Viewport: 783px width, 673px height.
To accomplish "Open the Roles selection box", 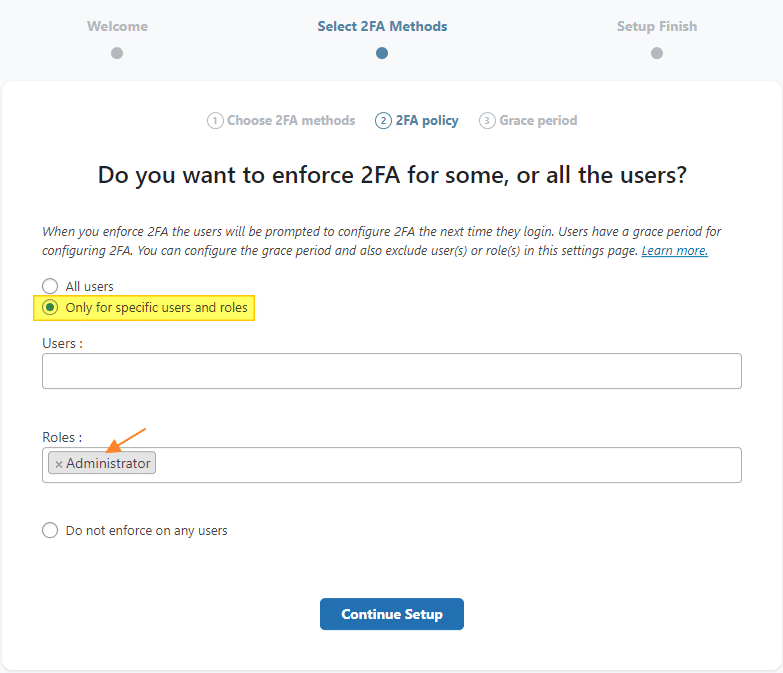I will (450, 465).
